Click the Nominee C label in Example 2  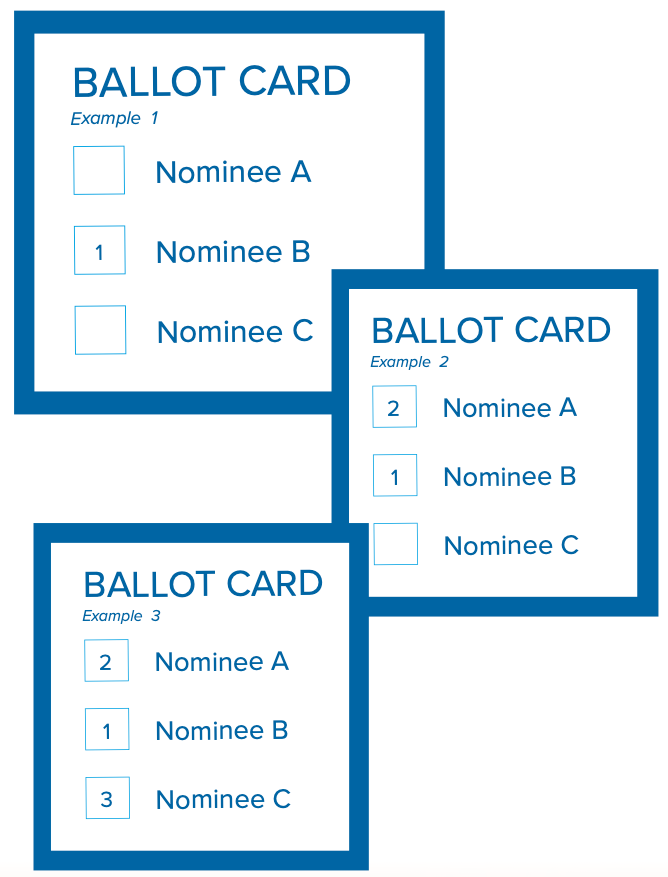click(x=511, y=546)
